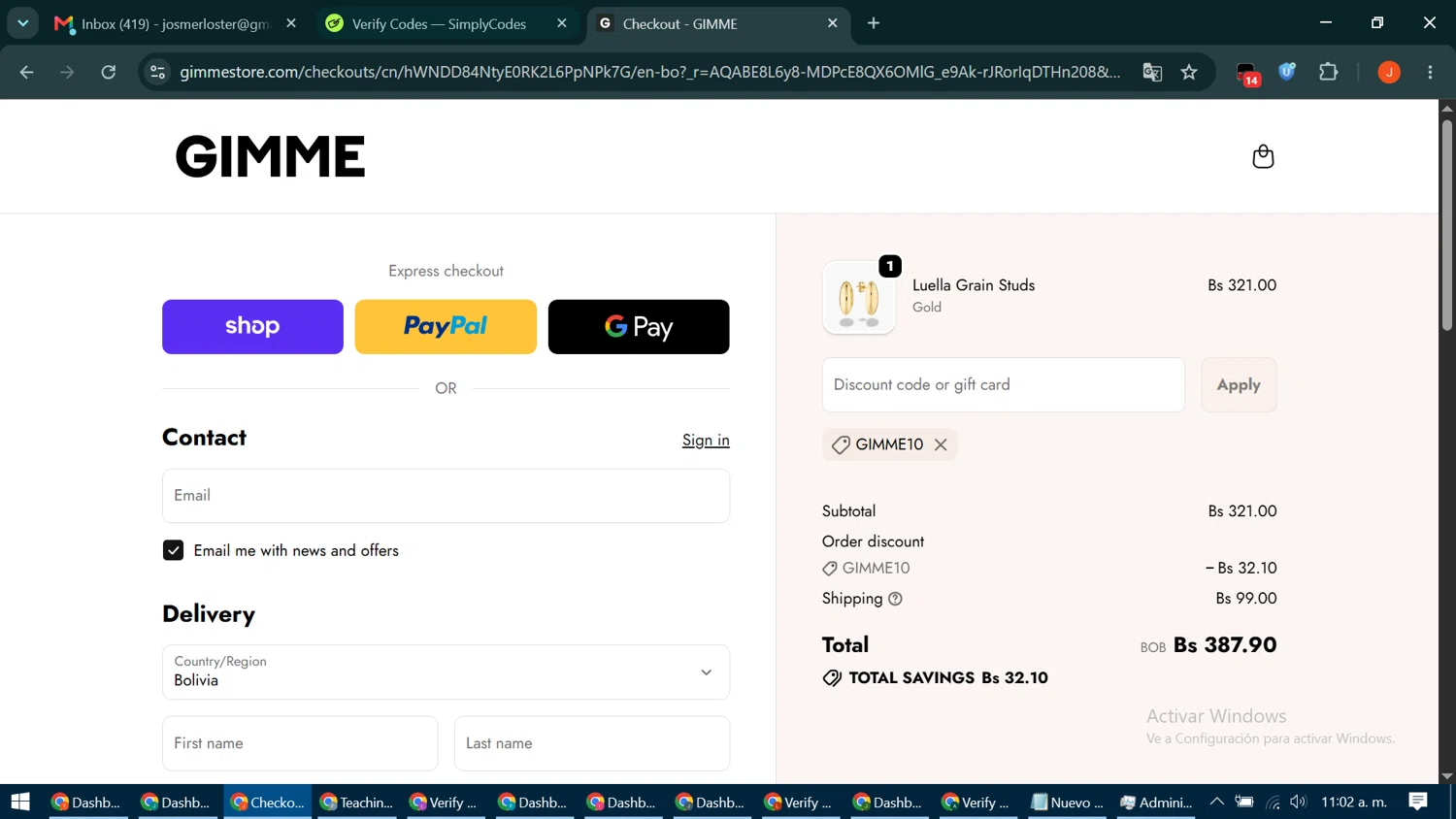Click the Last name field
The image size is (1456, 819).
click(592, 743)
